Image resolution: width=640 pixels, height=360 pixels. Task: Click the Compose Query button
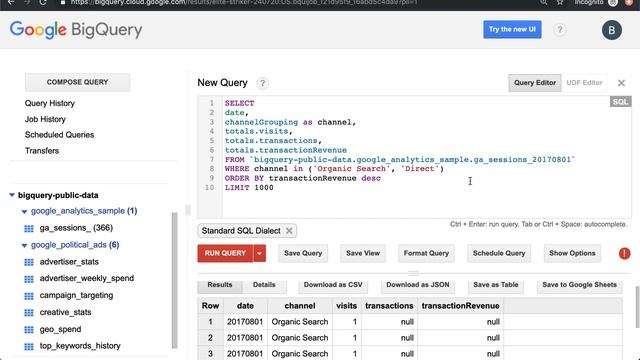[78, 82]
